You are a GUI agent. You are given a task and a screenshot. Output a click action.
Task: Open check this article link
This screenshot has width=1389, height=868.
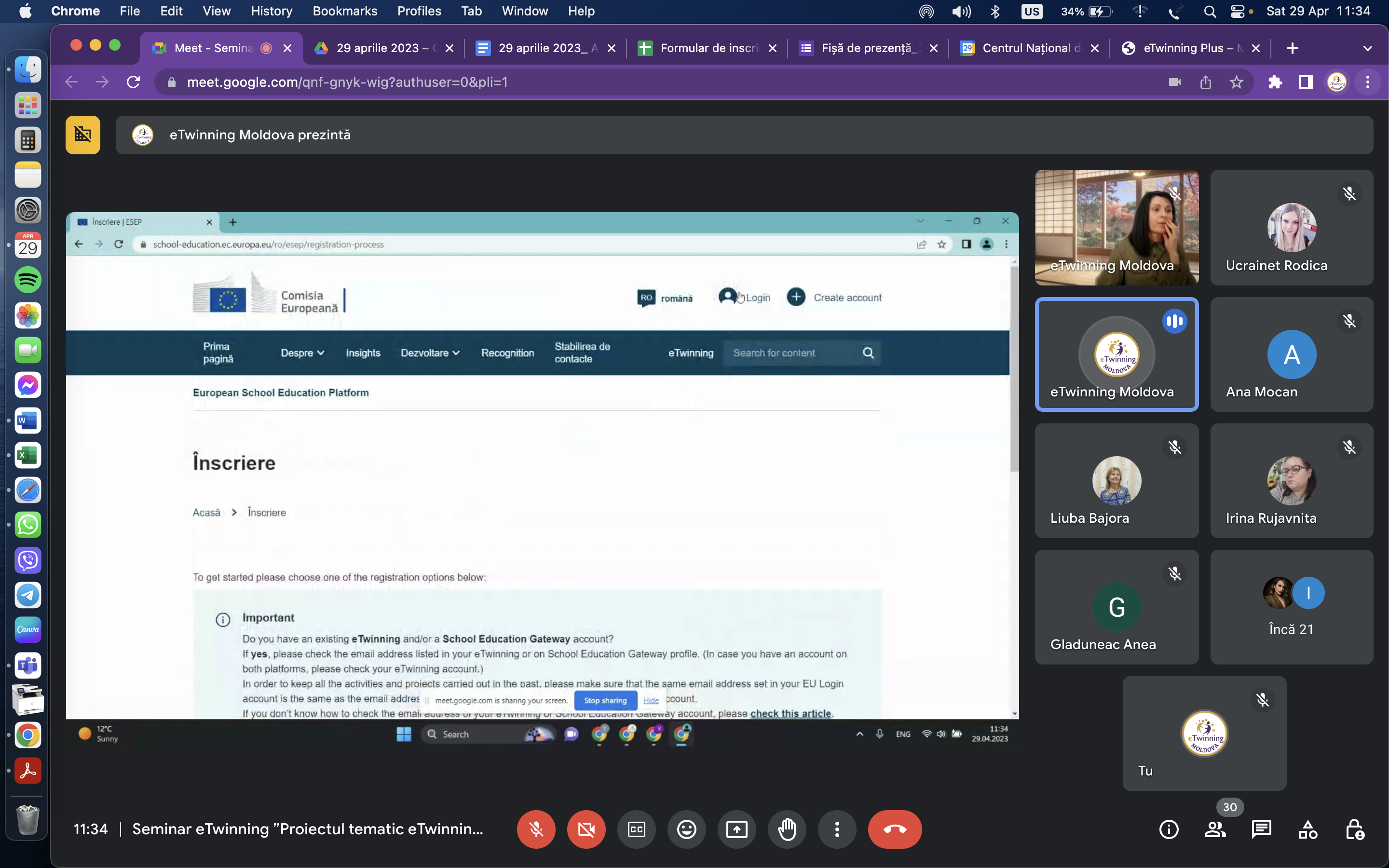coord(790,713)
